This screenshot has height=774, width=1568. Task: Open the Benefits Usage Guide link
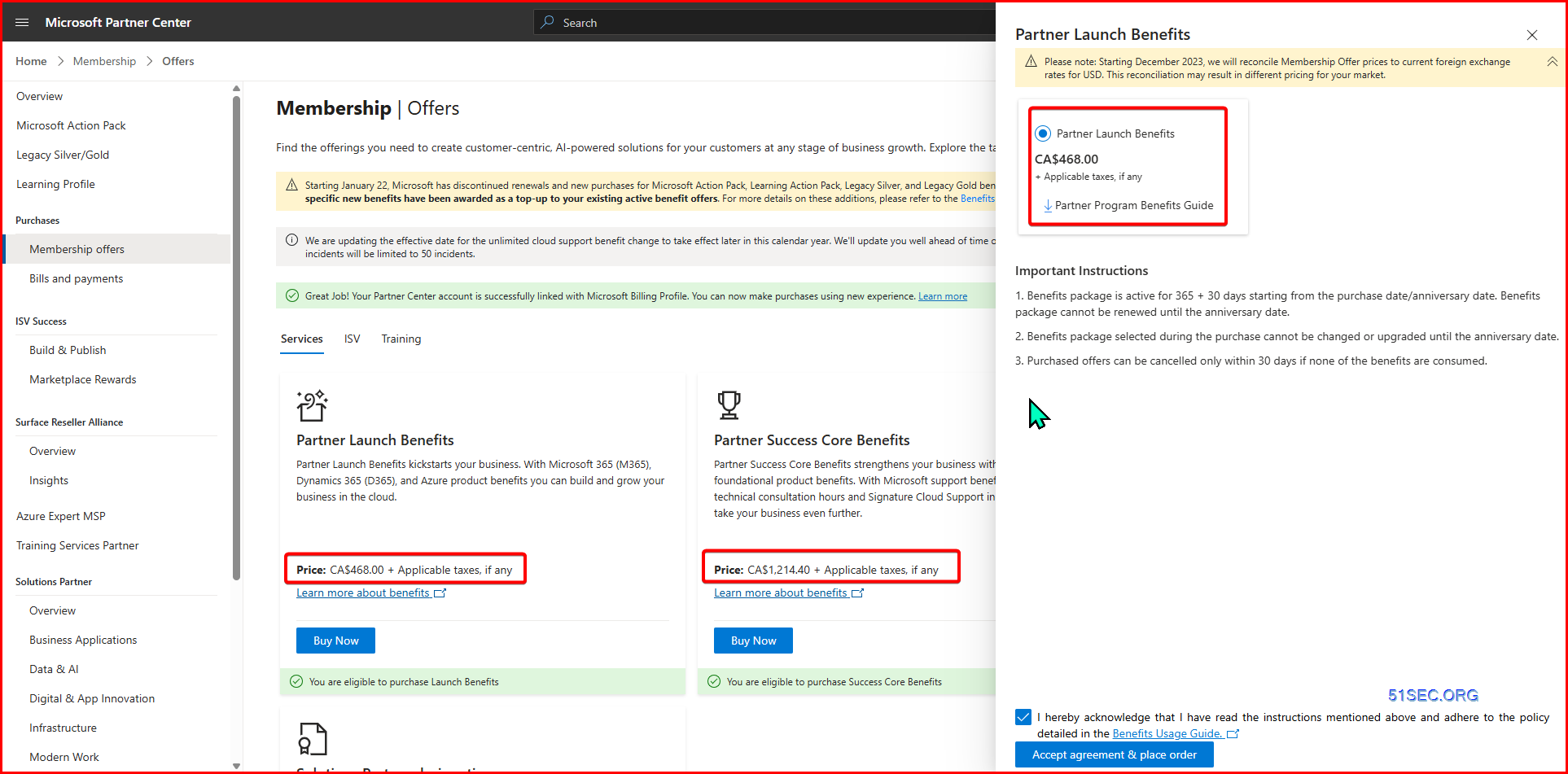[x=1167, y=733]
